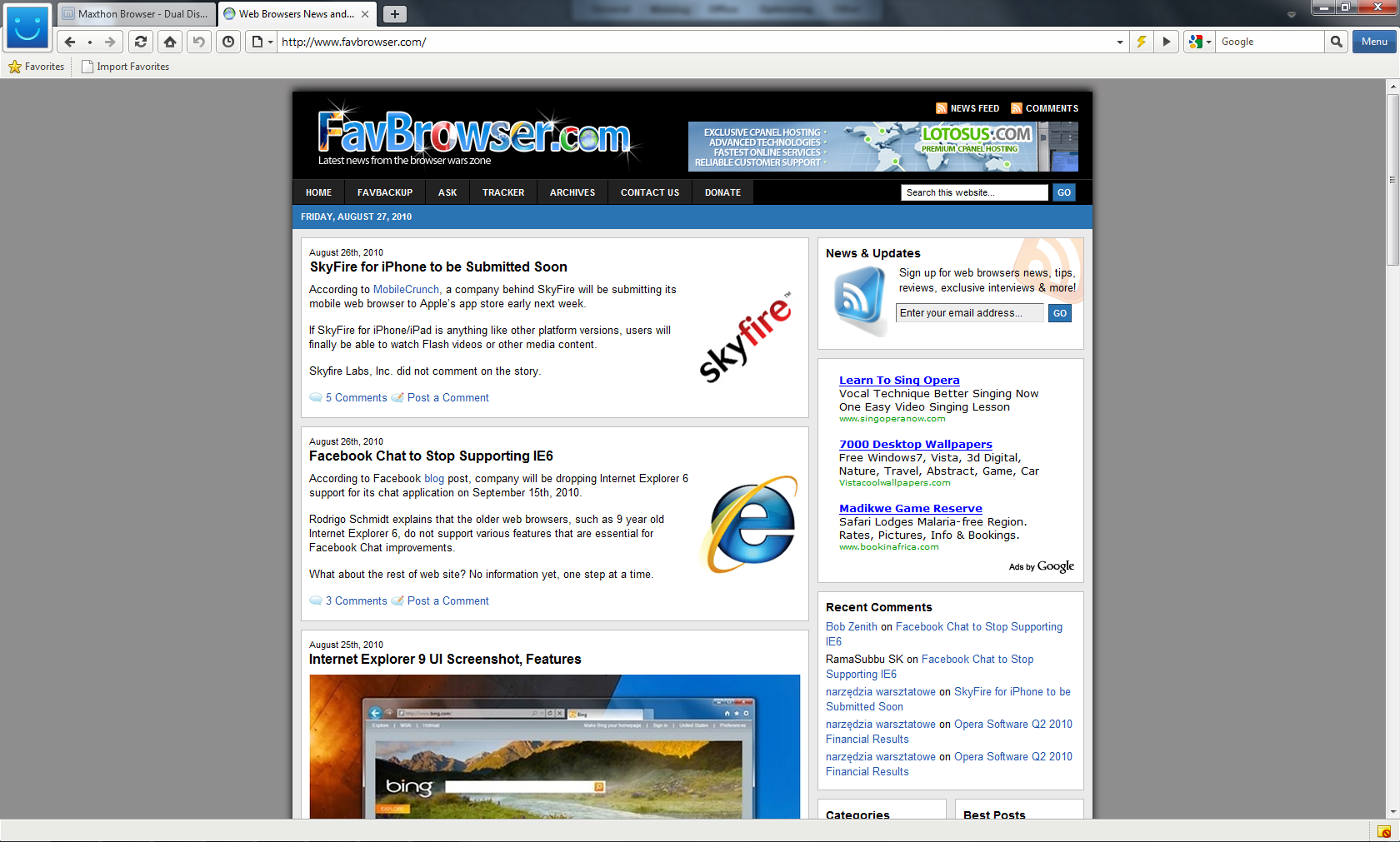The width and height of the screenshot is (1400, 842).
Task: Open the Google search engine dropdown
Action: point(1200,42)
